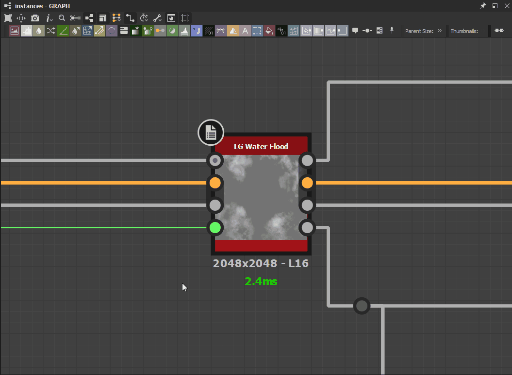Add a Text node from toolbar

[245, 31]
